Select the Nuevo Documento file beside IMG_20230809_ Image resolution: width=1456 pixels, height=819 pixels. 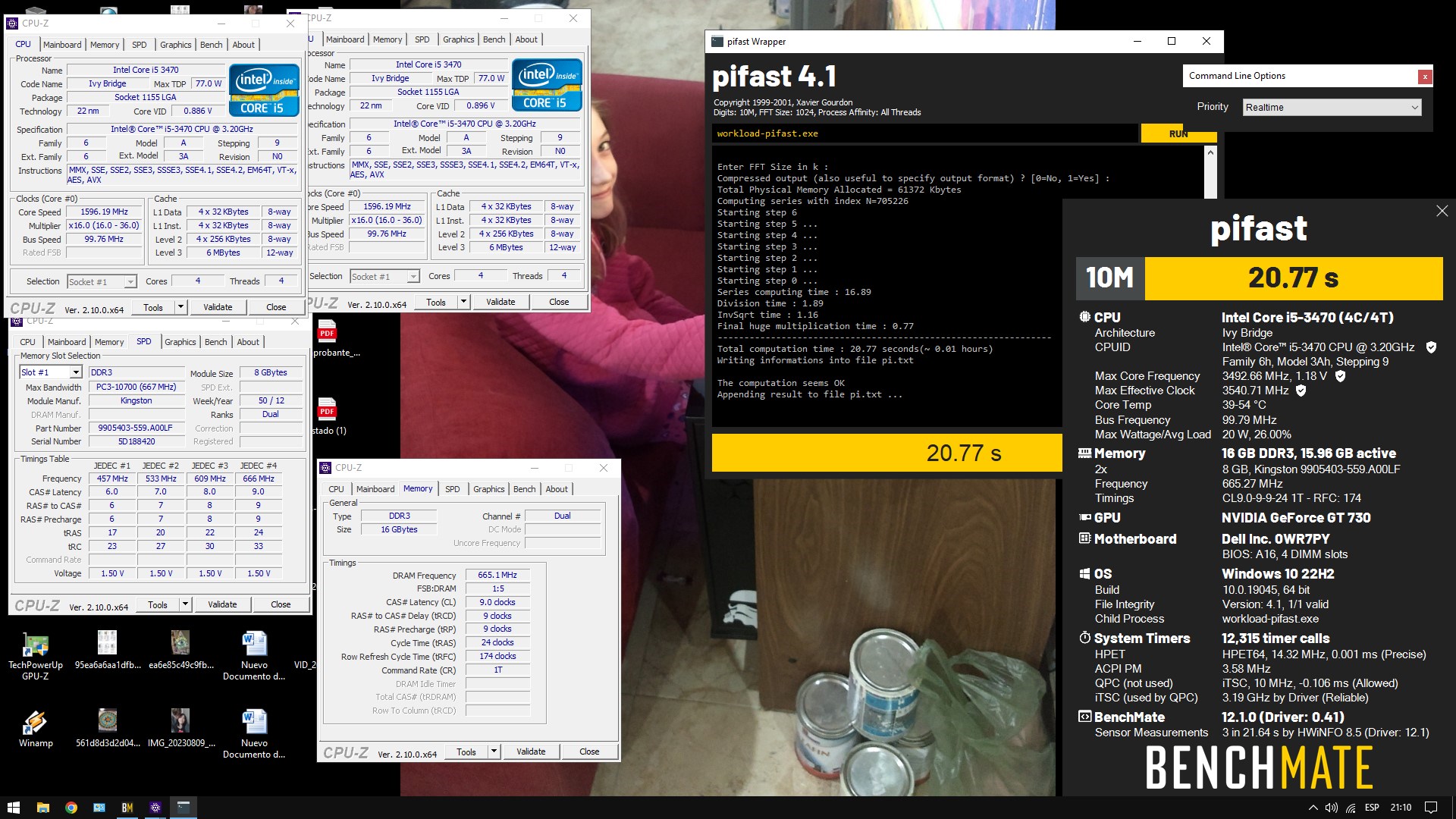click(254, 734)
